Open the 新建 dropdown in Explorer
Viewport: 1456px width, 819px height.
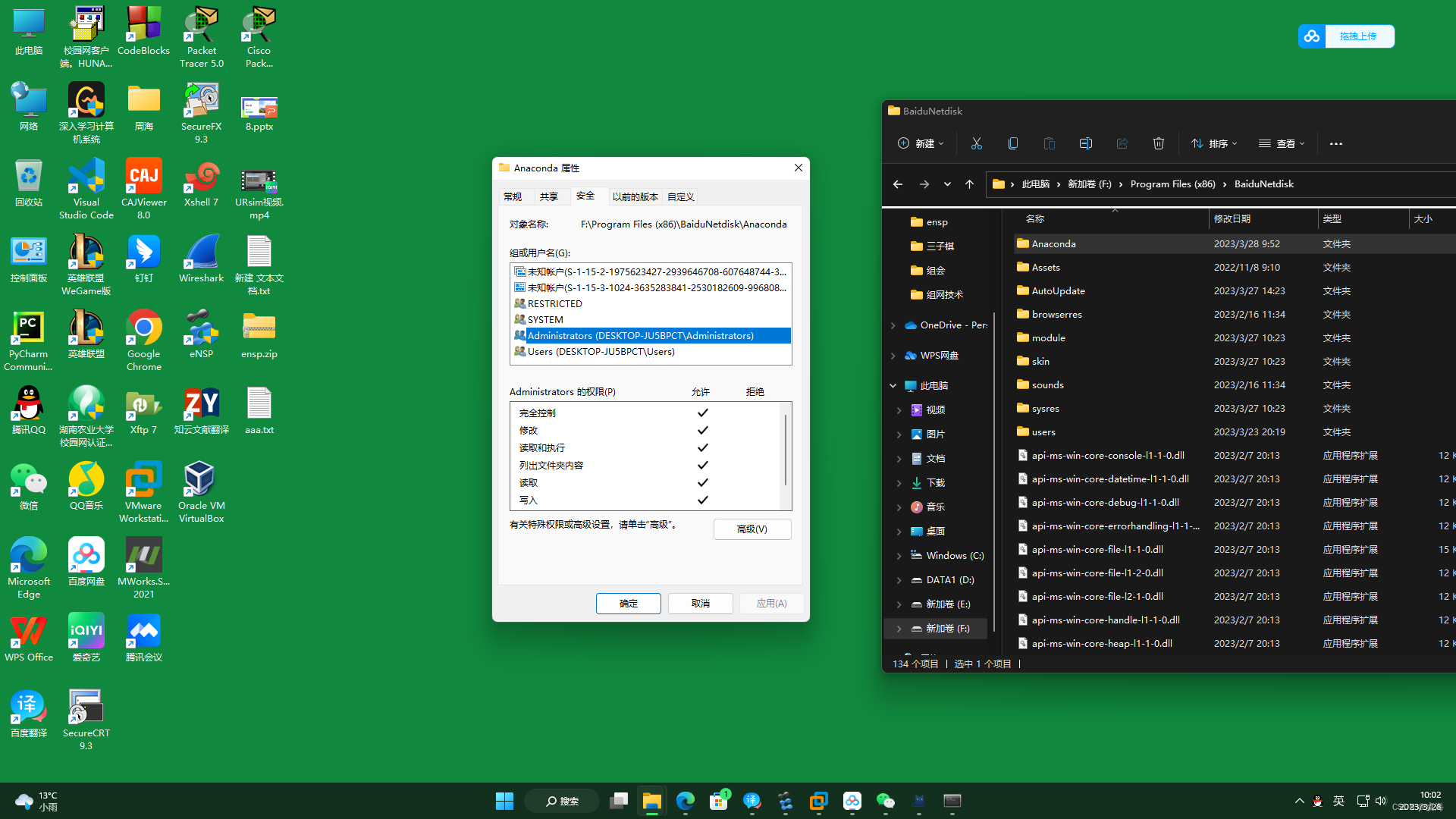click(921, 143)
